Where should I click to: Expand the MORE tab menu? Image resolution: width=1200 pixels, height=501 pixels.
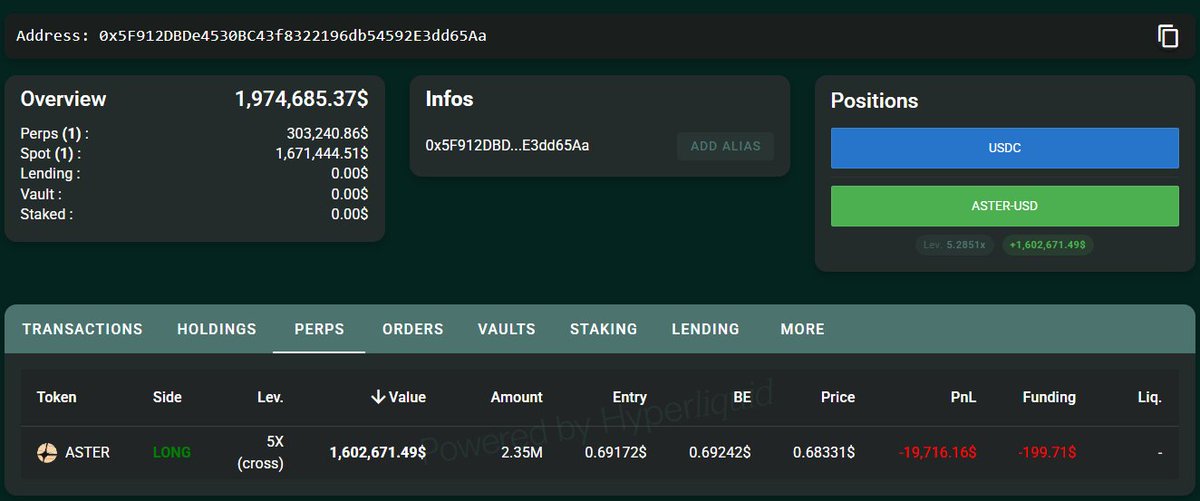tap(803, 329)
